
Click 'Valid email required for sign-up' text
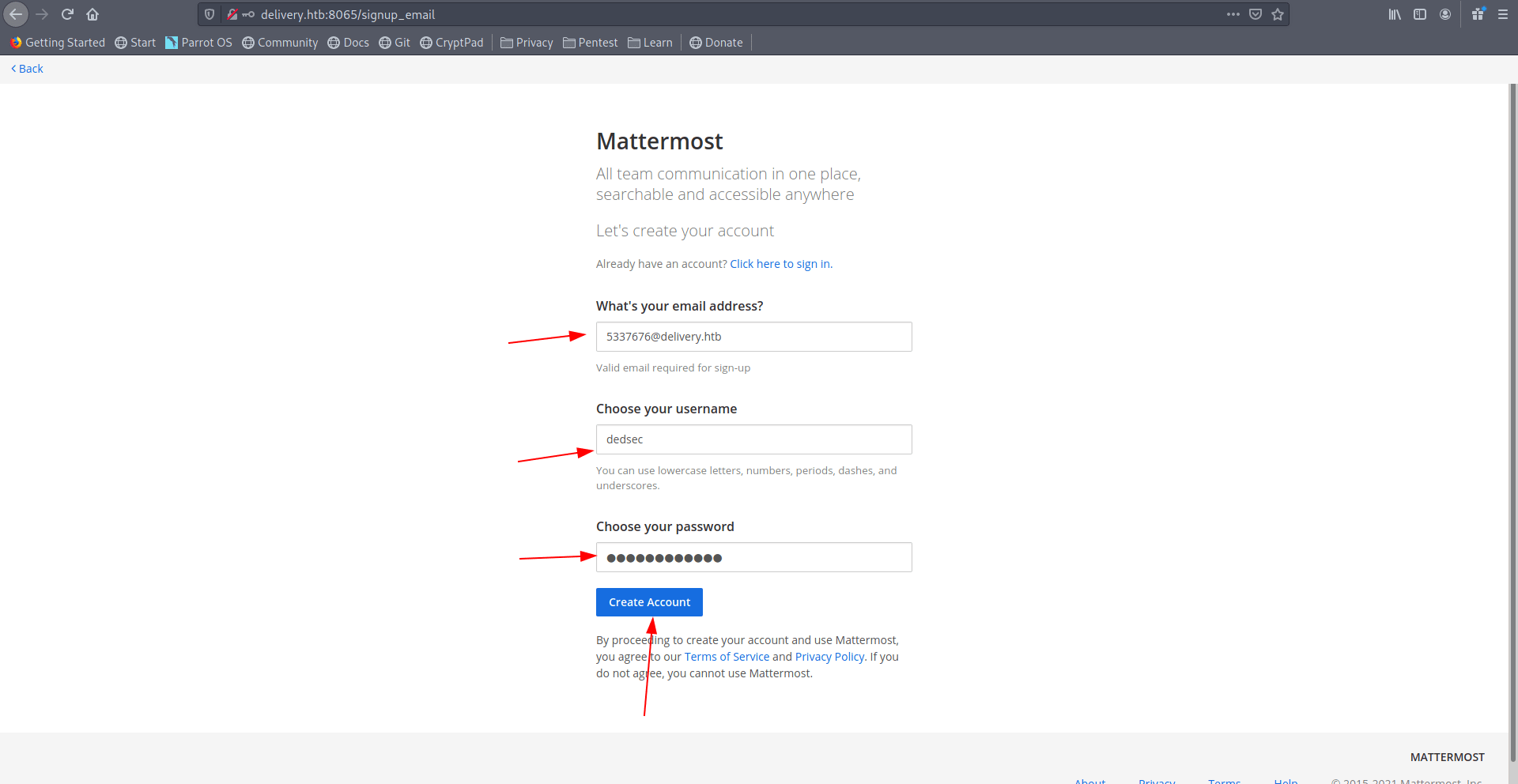673,368
